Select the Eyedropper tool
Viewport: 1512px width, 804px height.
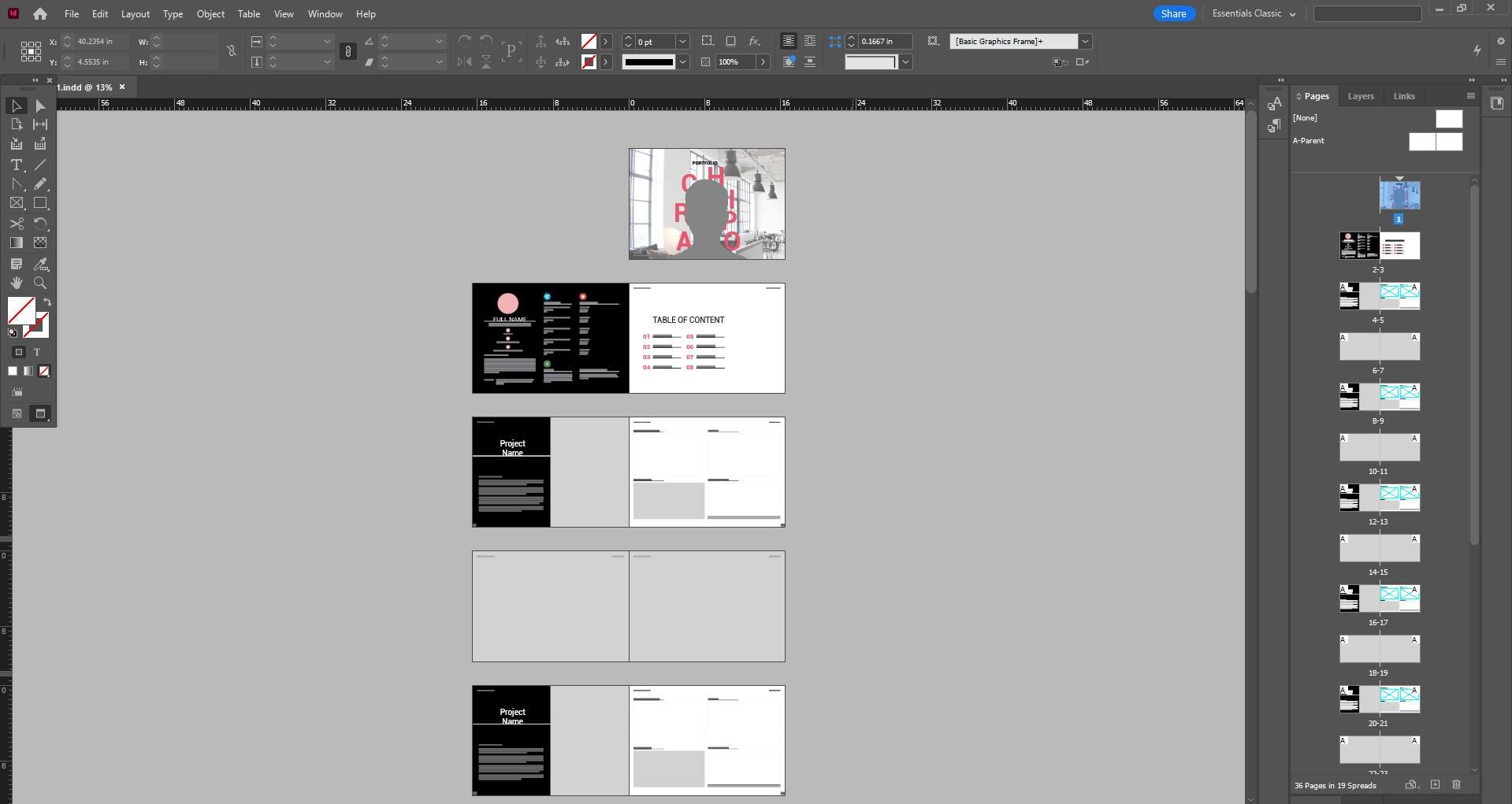(40, 264)
